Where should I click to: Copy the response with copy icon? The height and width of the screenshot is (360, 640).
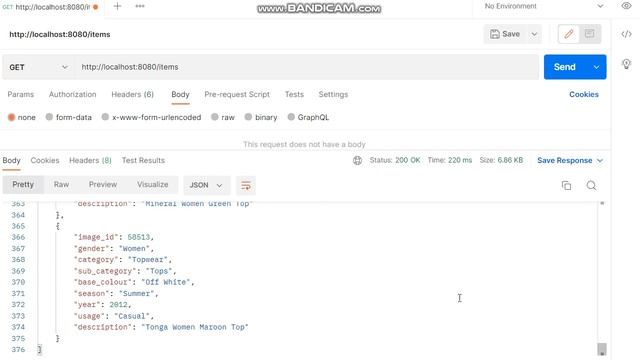[x=566, y=186]
